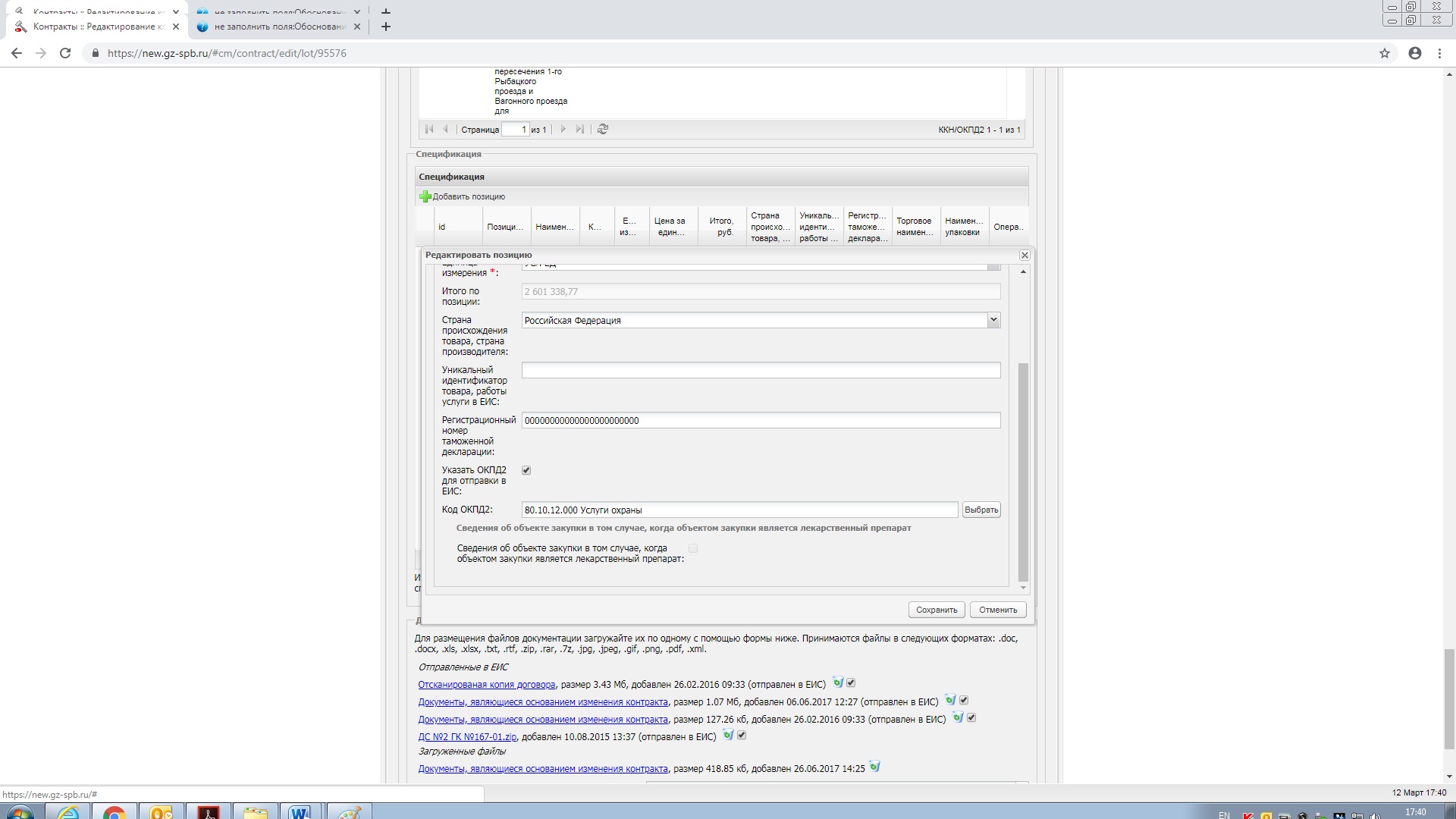Delete the uploaded 418.85 кб document
Viewport: 1456px width, 819px height.
tap(874, 767)
